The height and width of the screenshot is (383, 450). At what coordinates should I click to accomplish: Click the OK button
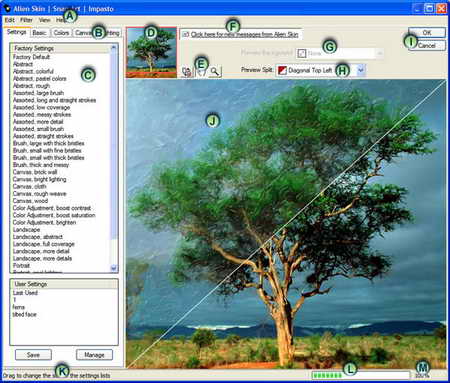[x=427, y=32]
